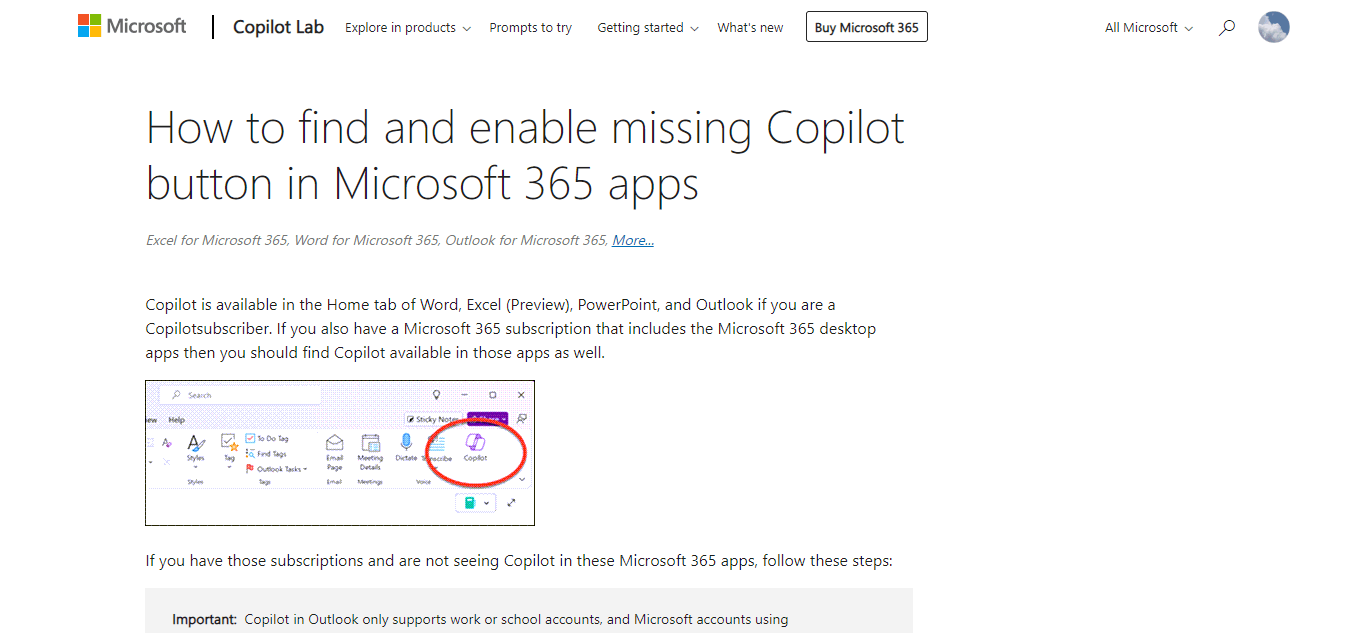The height and width of the screenshot is (633, 1366).
Task: Expand the Getting started dropdown
Action: (648, 28)
